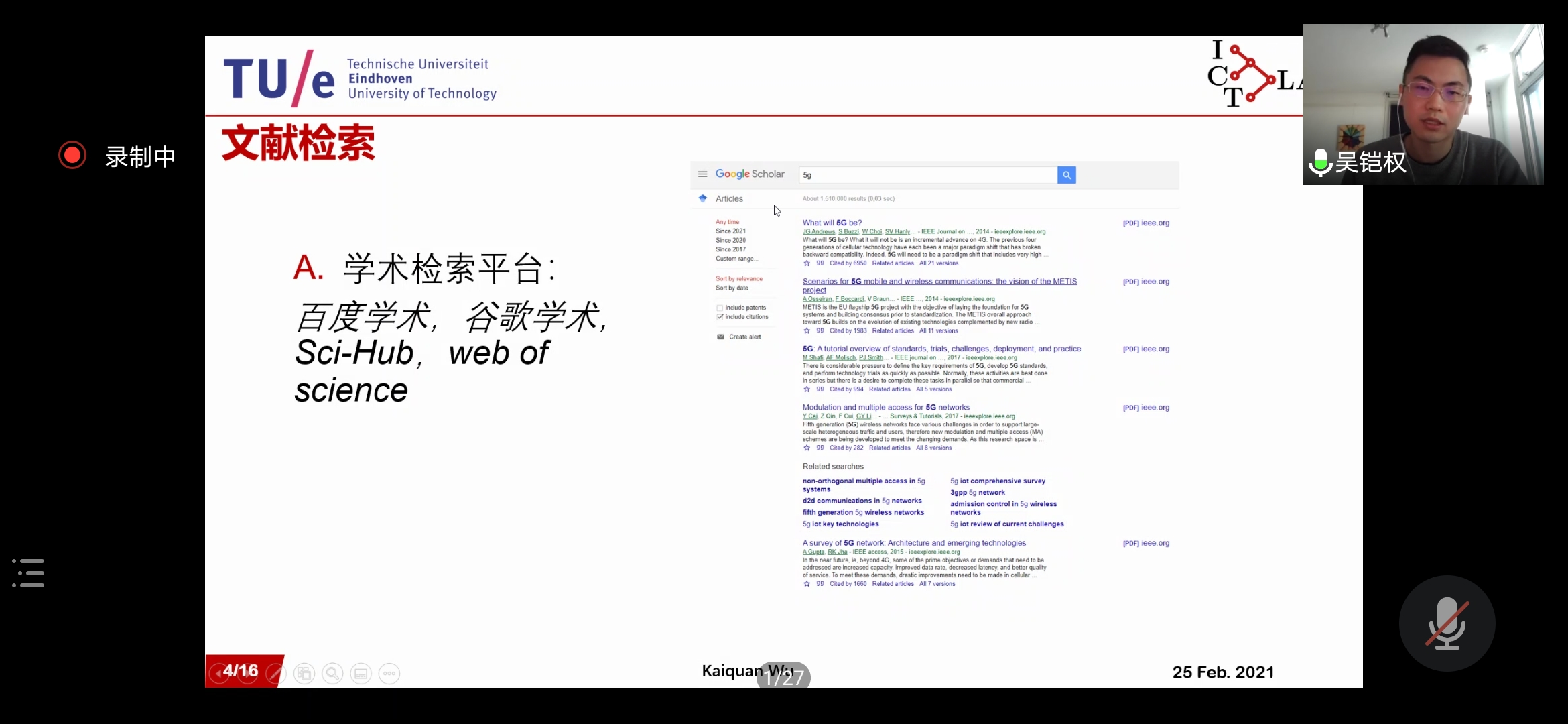Open more slideshow options ellipsis
Viewport: 1568px width, 724px height.
389,673
